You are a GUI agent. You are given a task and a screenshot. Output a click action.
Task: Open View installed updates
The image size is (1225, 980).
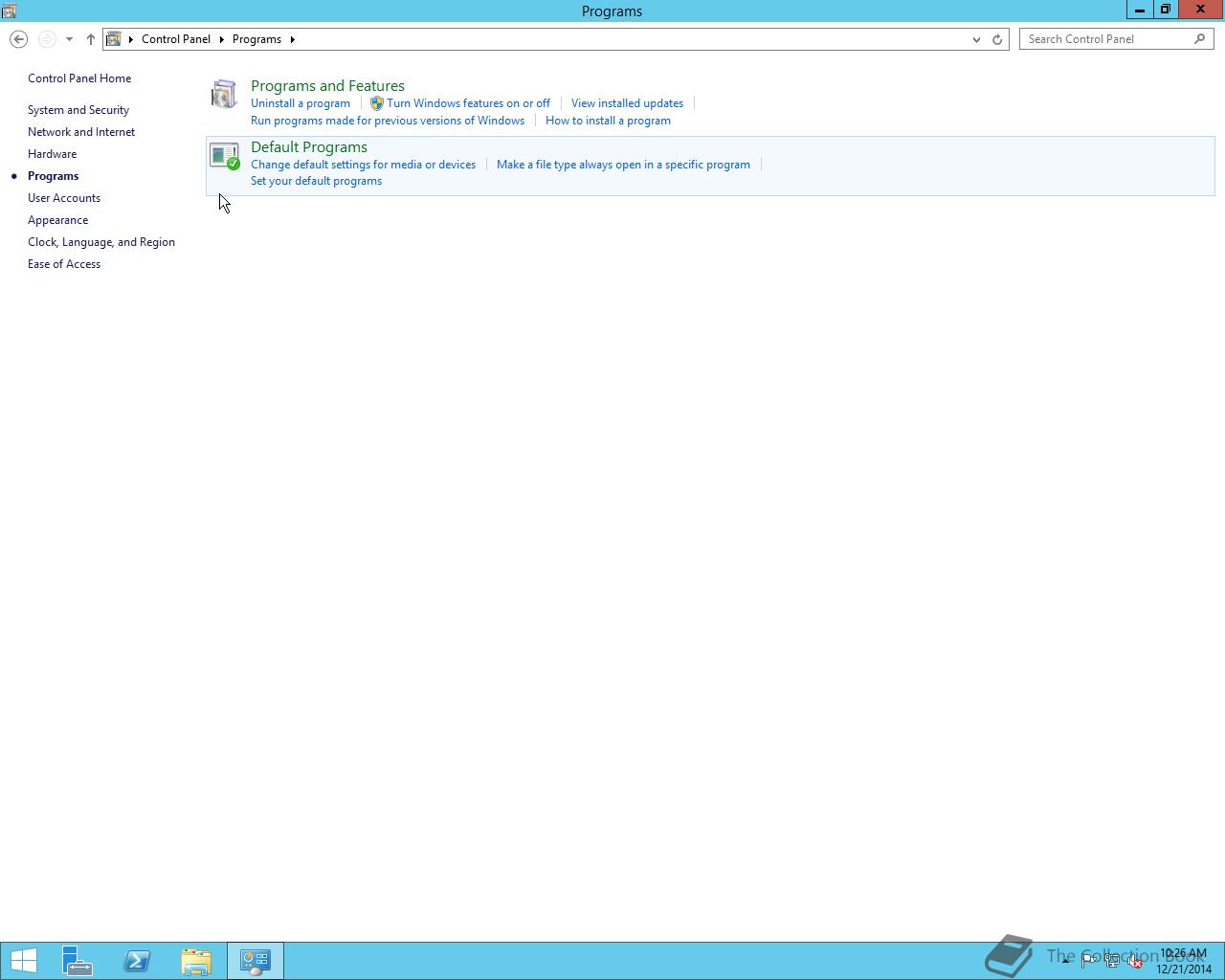coord(627,103)
